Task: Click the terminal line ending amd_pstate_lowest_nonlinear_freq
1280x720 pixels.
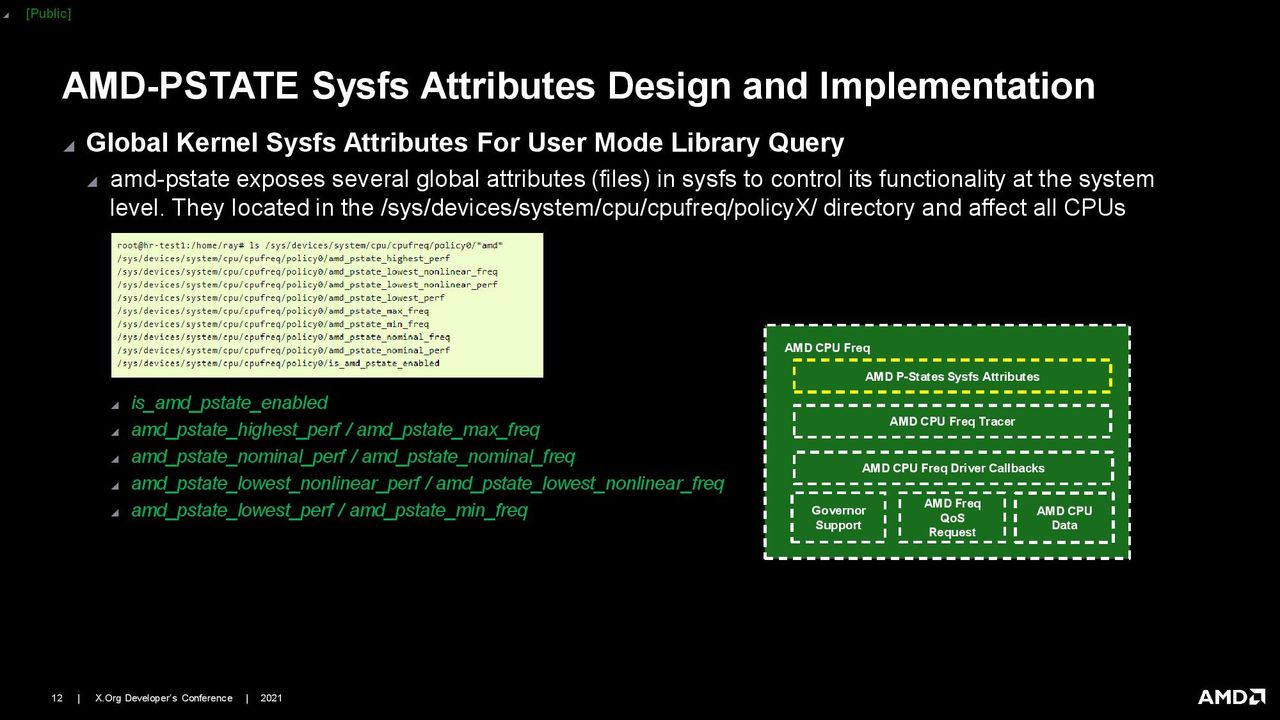Action: coord(307,271)
